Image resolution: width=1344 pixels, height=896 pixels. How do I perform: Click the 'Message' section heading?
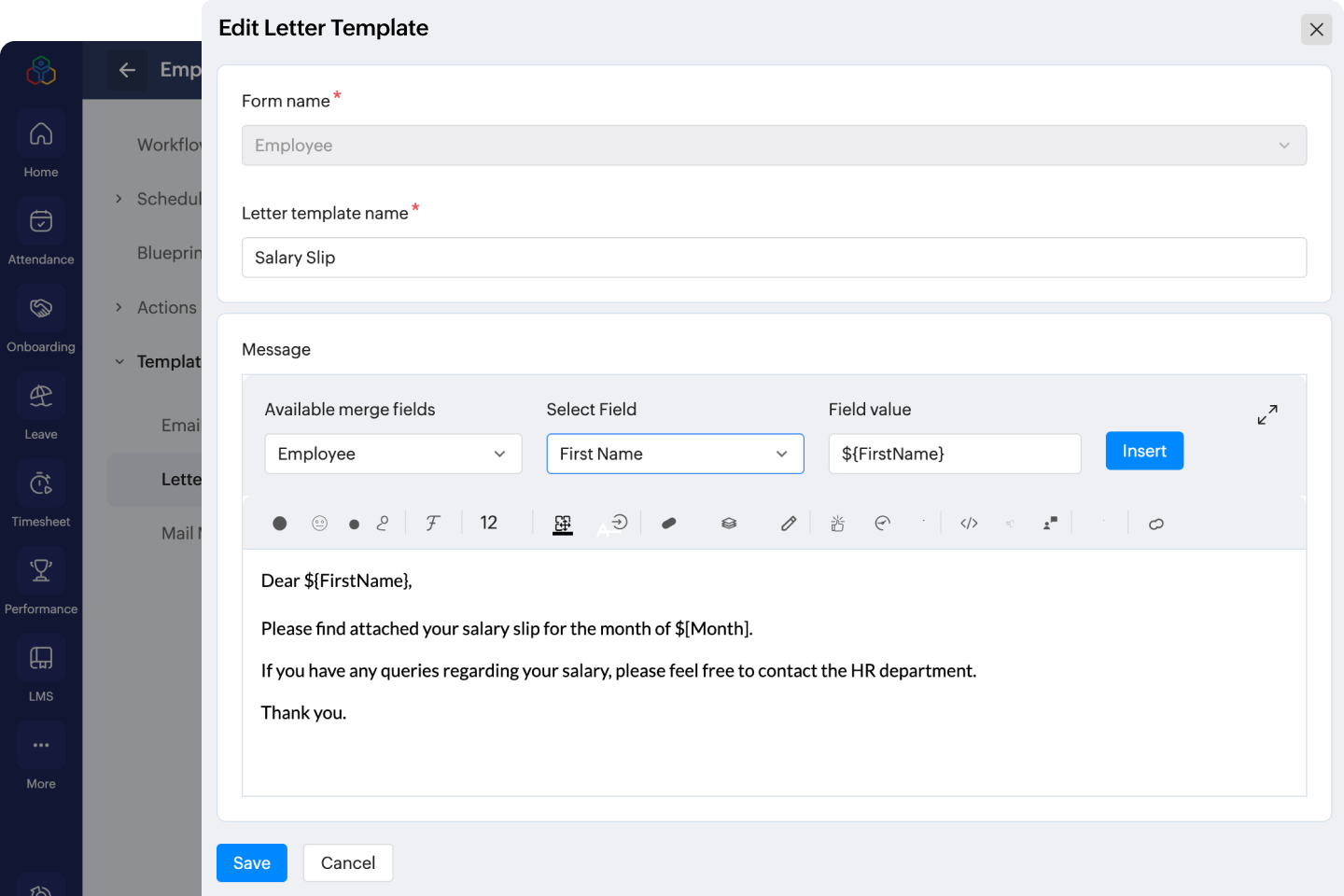[276, 349]
